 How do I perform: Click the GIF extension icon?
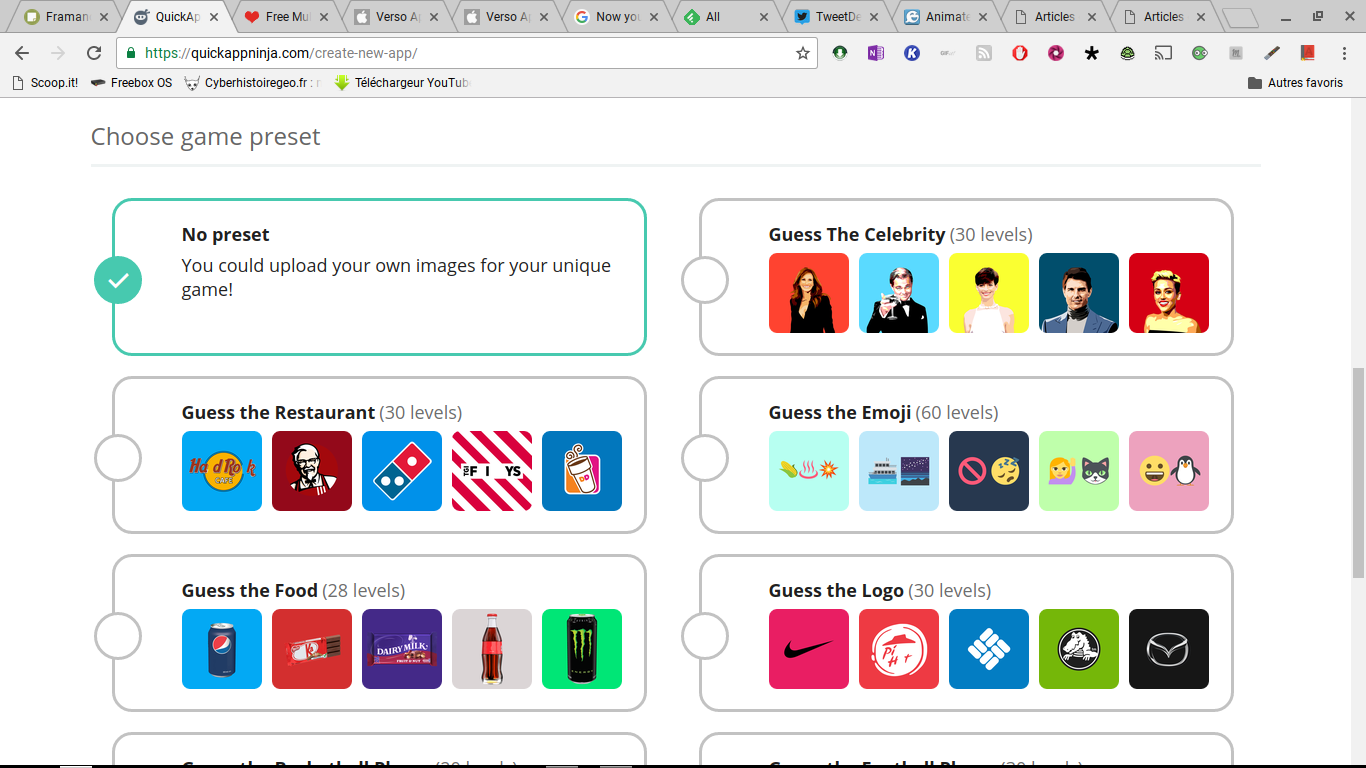coord(948,53)
